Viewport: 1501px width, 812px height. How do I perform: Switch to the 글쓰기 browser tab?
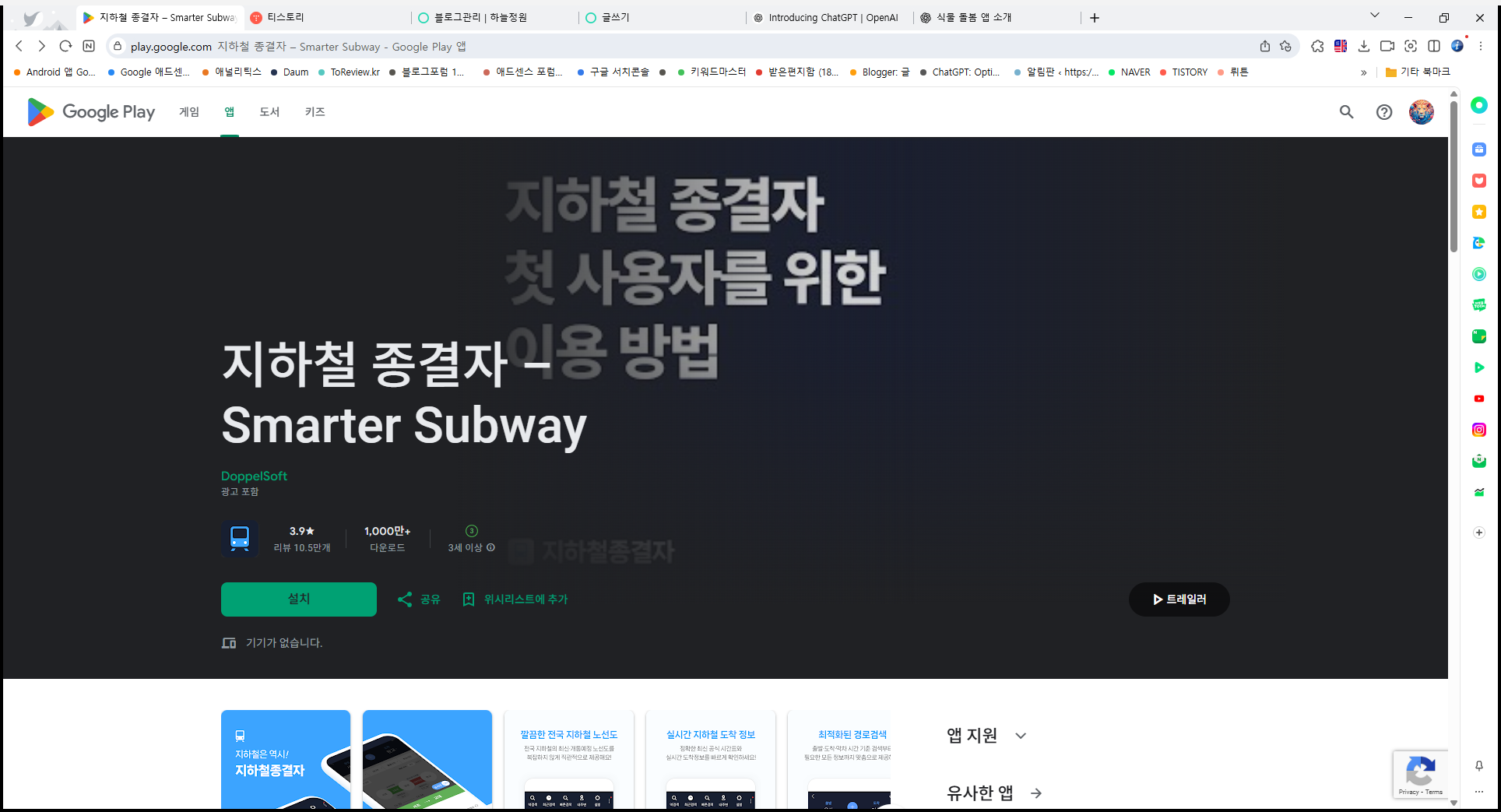(663, 17)
